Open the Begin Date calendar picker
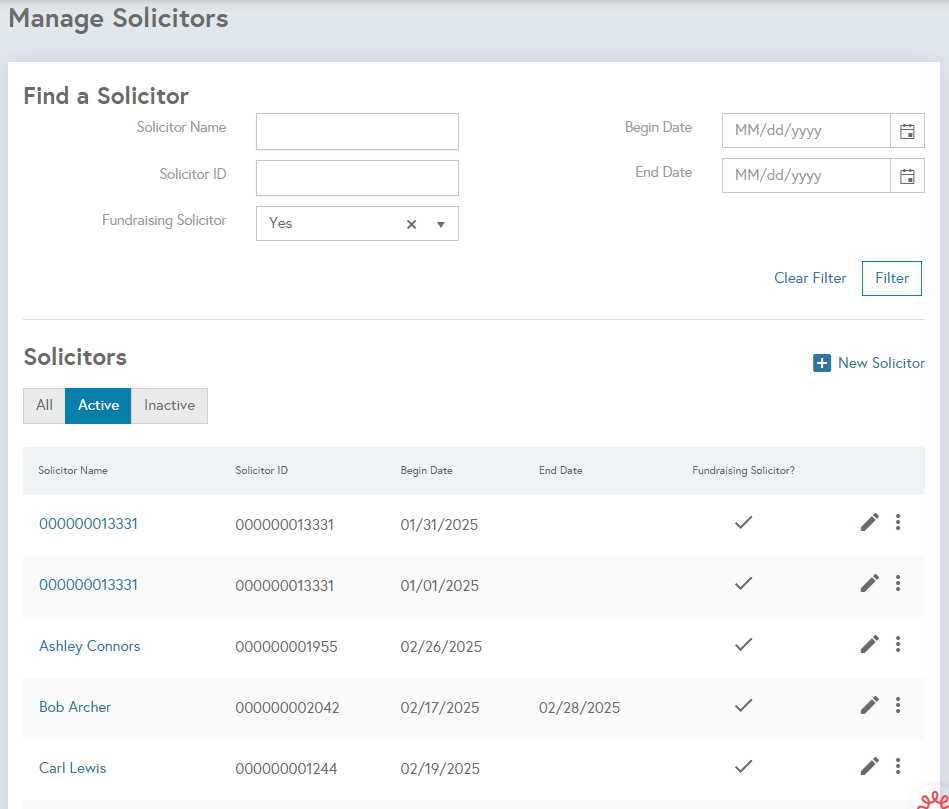 pyautogui.click(x=907, y=131)
